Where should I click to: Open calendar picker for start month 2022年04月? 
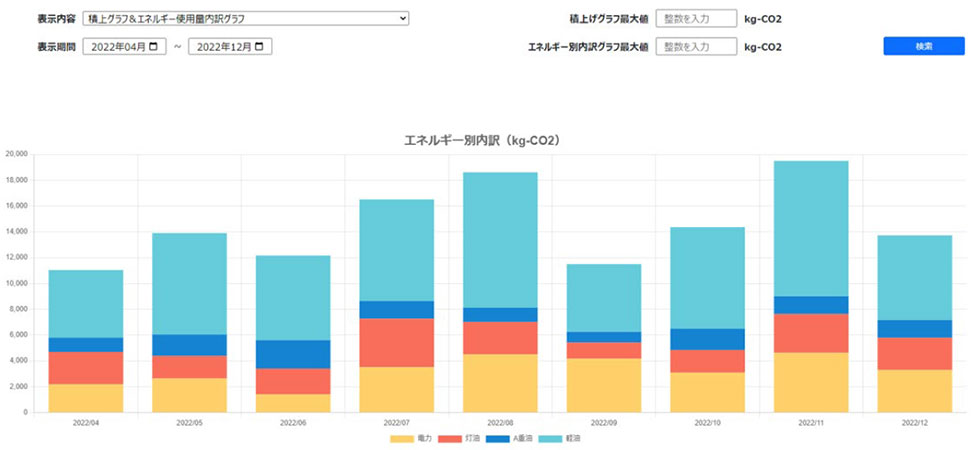154,47
